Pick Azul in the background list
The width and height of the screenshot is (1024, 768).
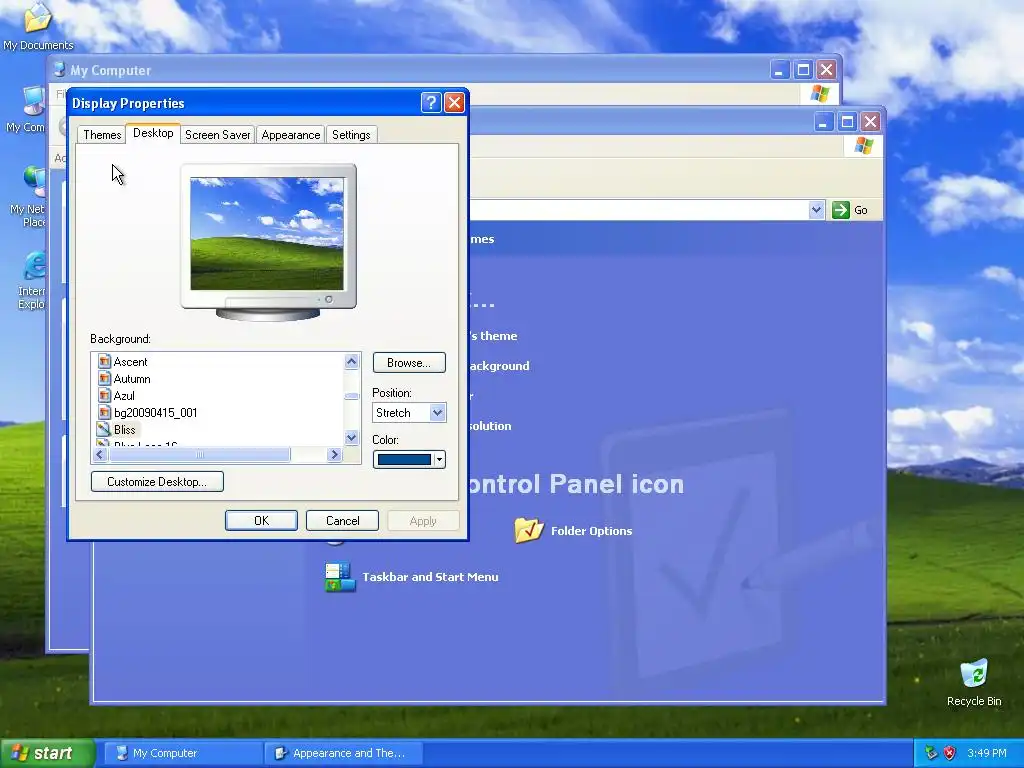coord(123,396)
